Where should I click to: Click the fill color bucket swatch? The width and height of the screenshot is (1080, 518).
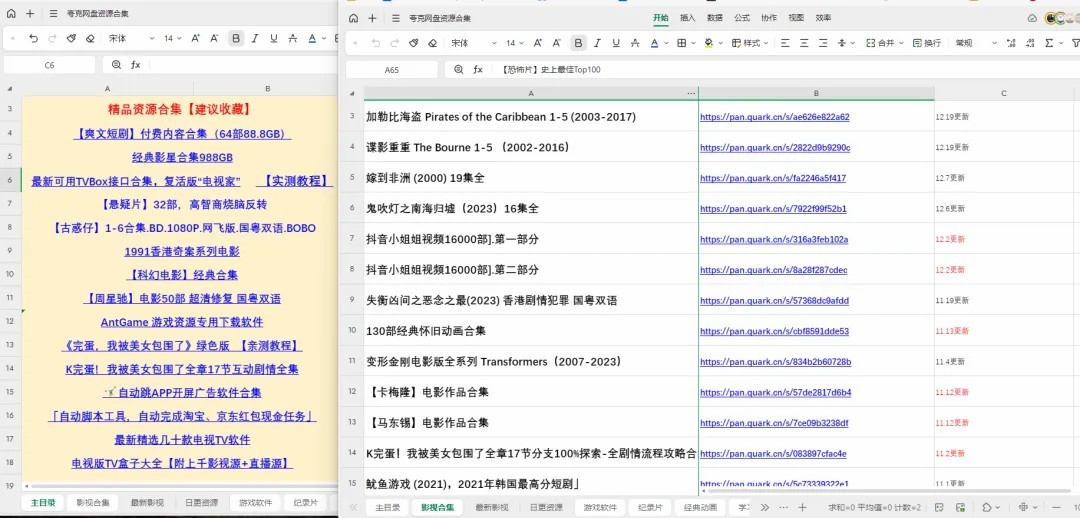coord(707,43)
